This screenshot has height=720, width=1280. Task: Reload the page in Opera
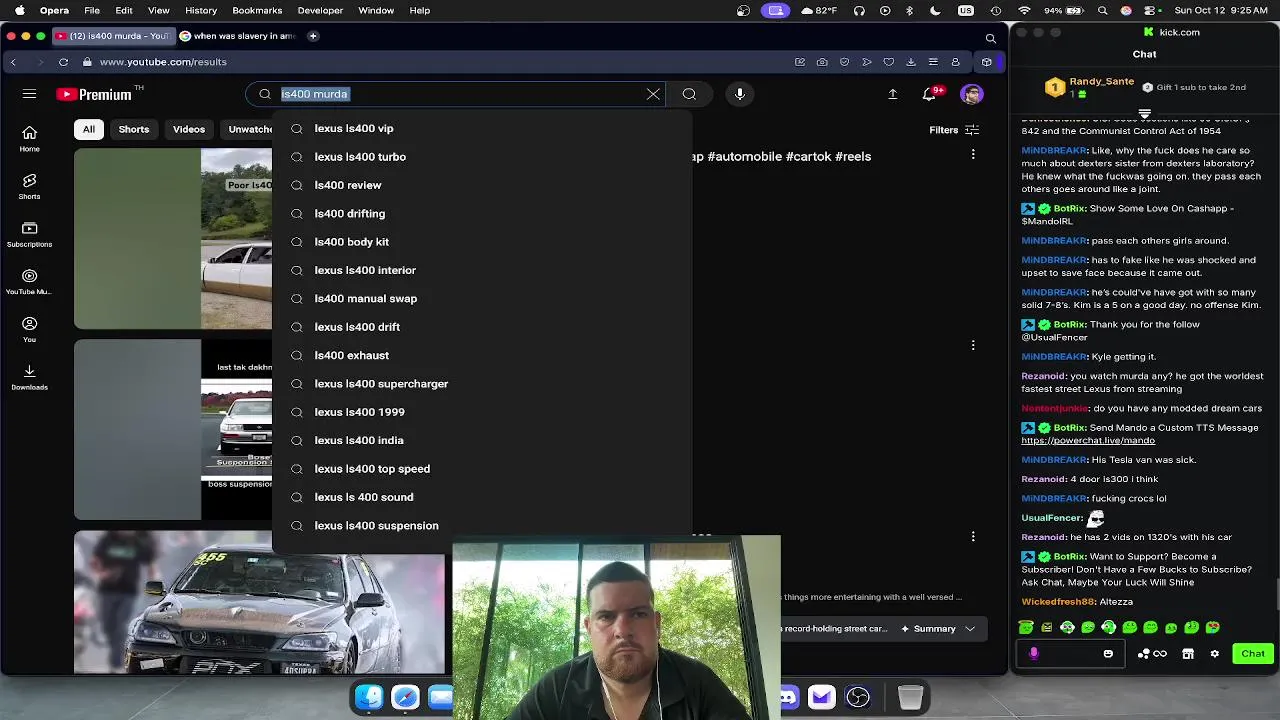pos(63,62)
